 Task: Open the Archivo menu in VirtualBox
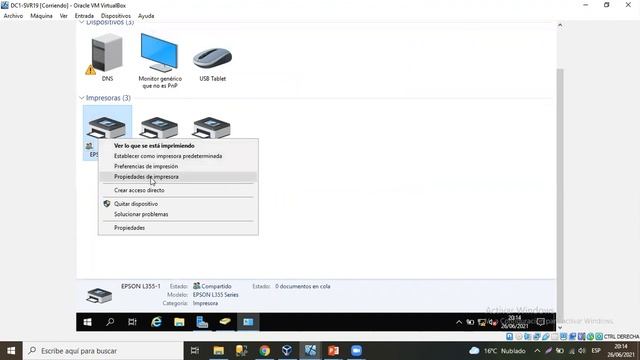click(x=13, y=16)
